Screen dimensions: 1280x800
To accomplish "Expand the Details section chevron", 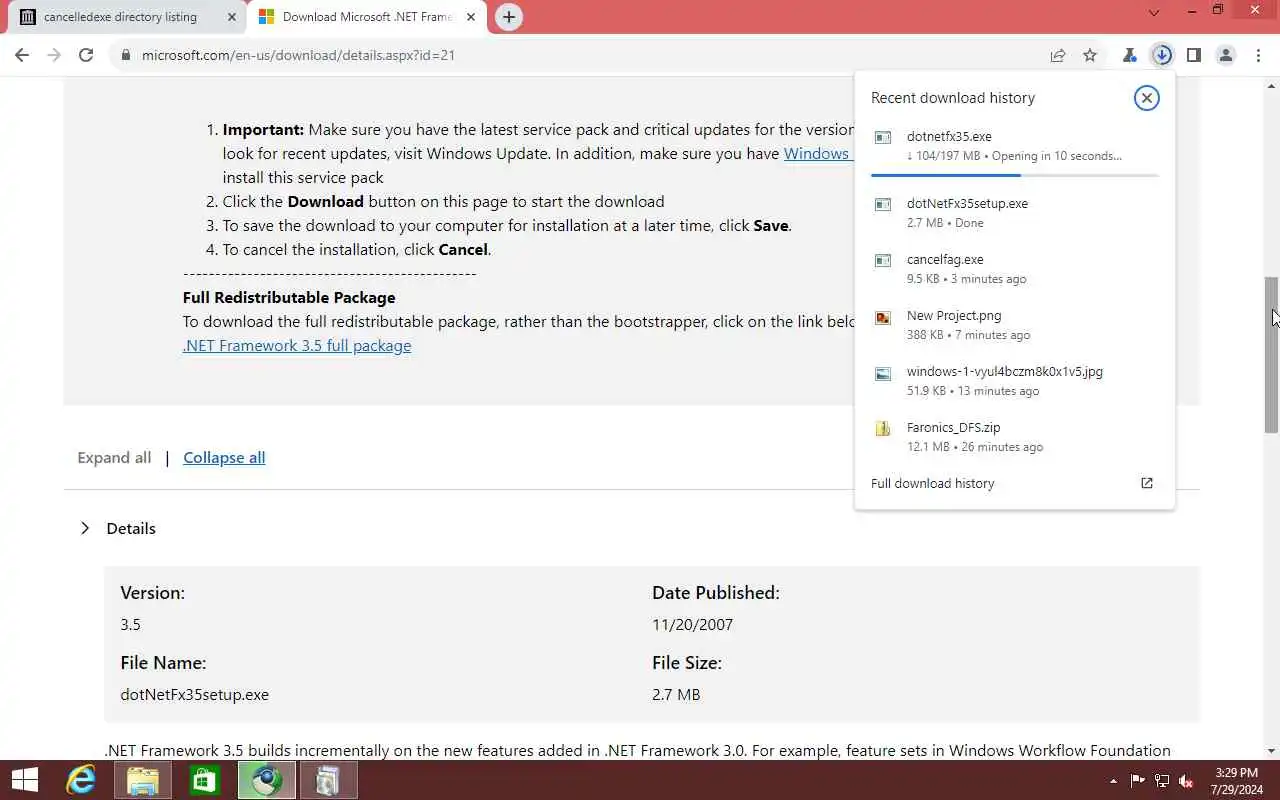I will [84, 528].
